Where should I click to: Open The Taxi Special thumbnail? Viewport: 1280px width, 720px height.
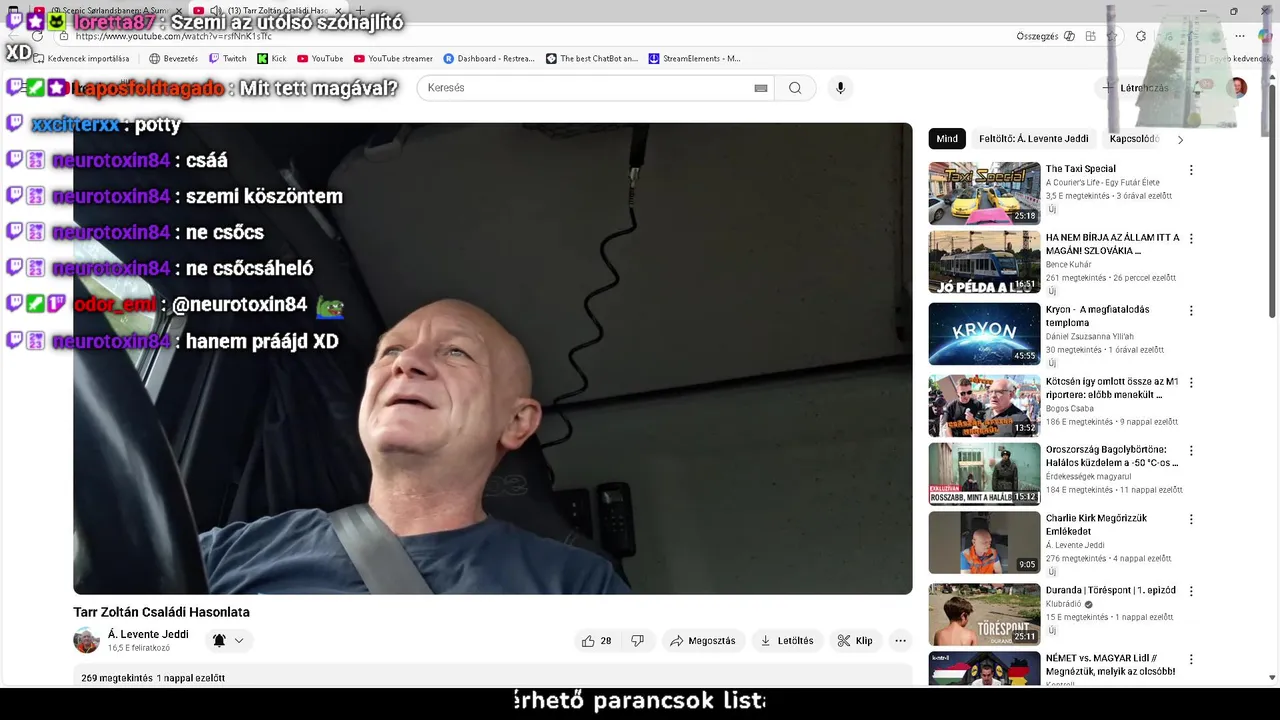tap(984, 193)
